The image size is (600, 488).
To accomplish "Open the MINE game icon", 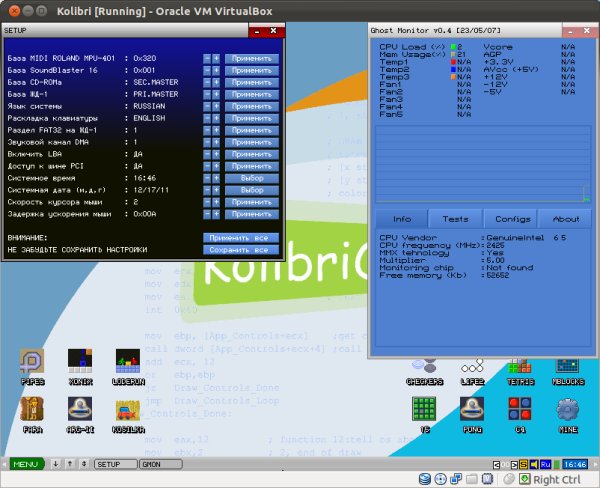I will click(x=567, y=409).
